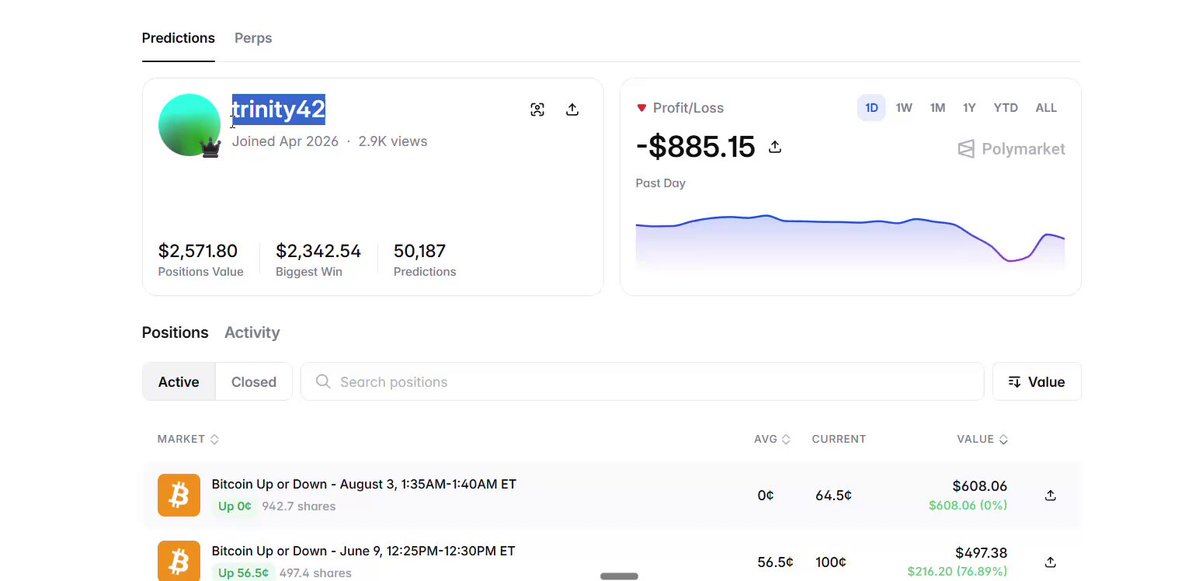
Task: Click the 50,187 Predictions count
Action: click(x=420, y=251)
